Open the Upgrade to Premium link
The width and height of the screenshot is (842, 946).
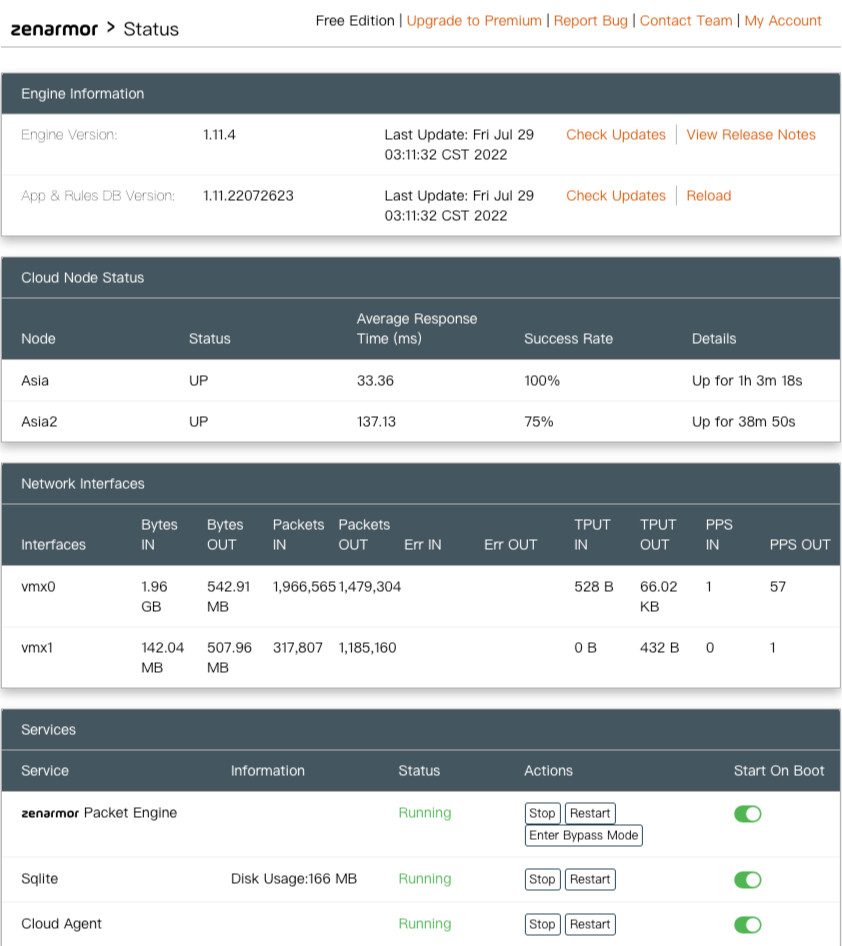tap(473, 21)
